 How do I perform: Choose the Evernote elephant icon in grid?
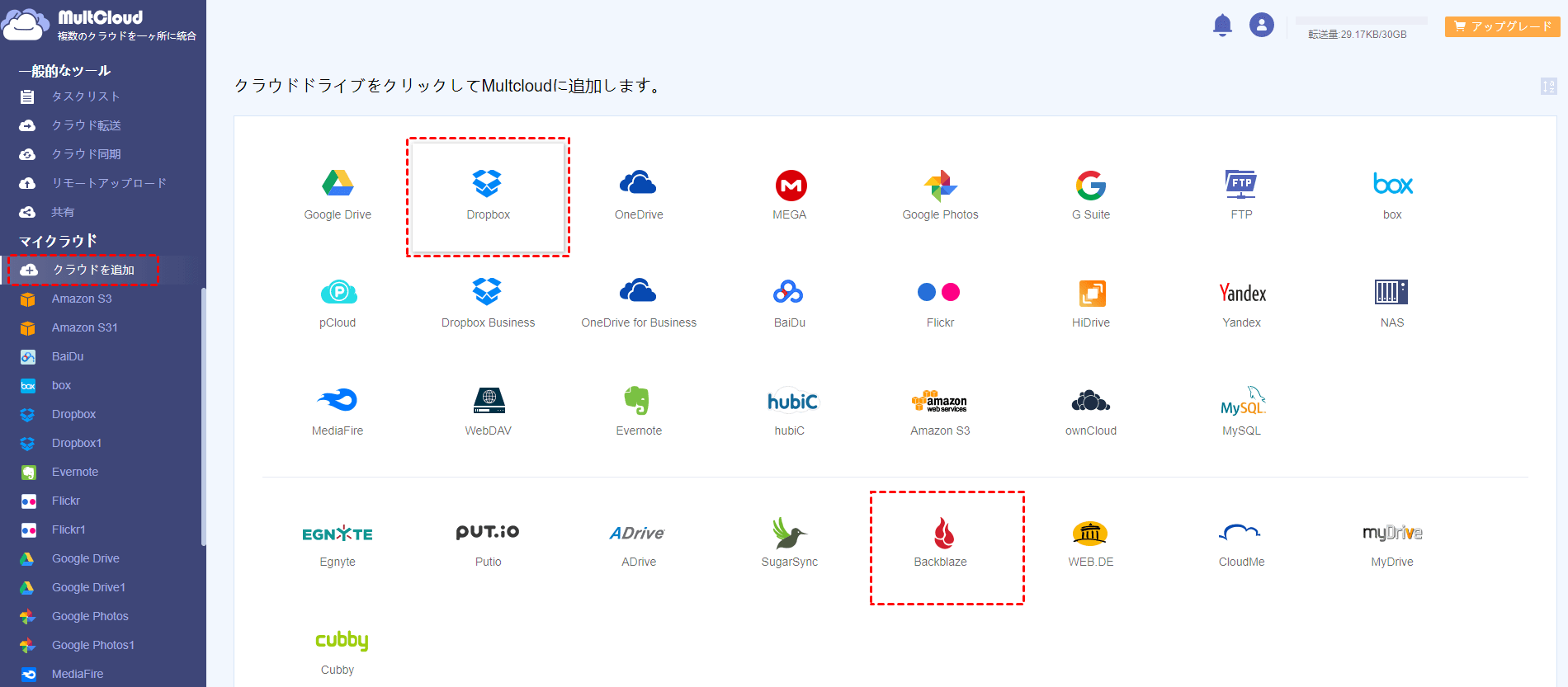(636, 400)
